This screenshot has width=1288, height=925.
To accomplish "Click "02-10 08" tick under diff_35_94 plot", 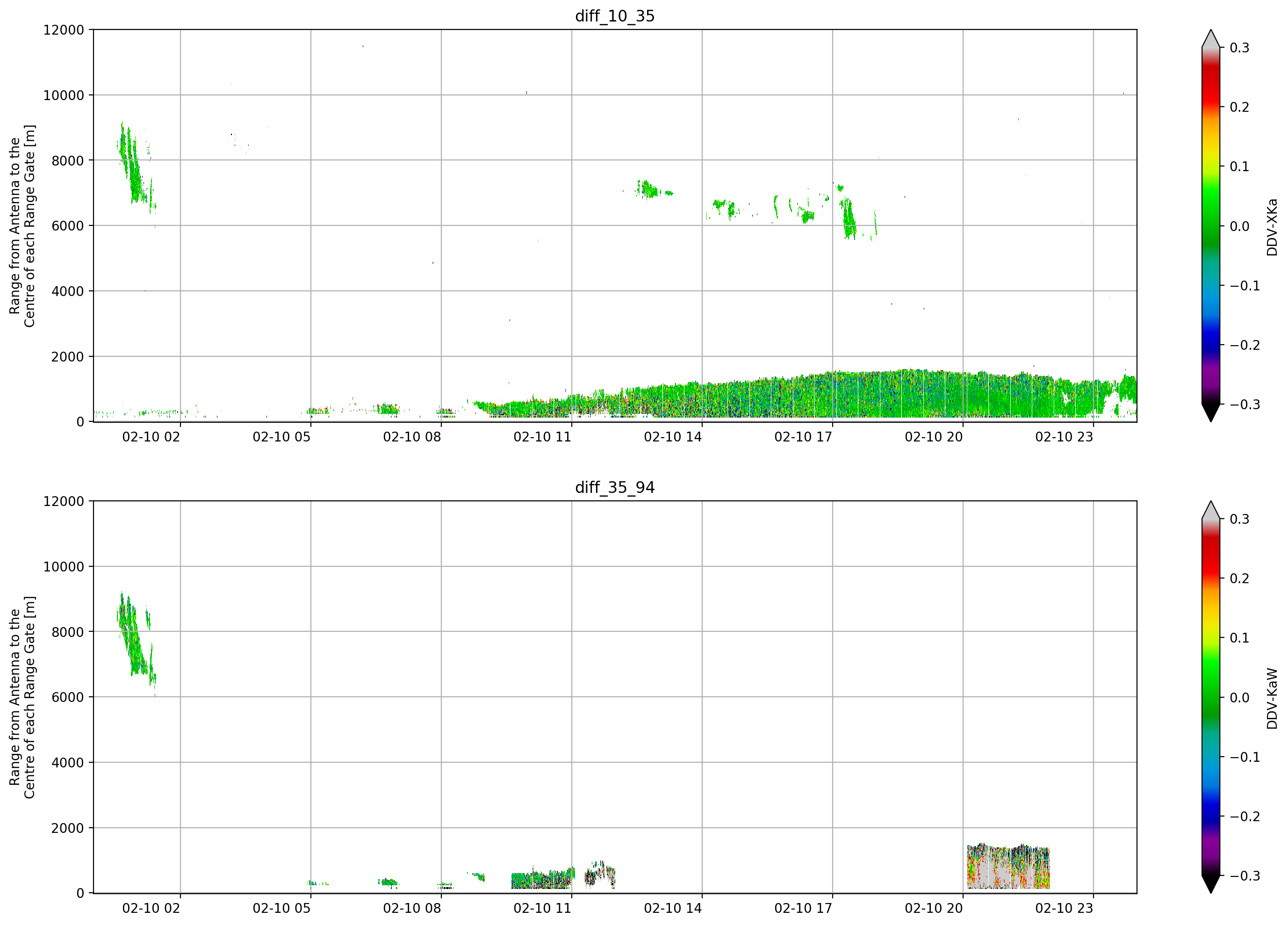I will coord(412,909).
